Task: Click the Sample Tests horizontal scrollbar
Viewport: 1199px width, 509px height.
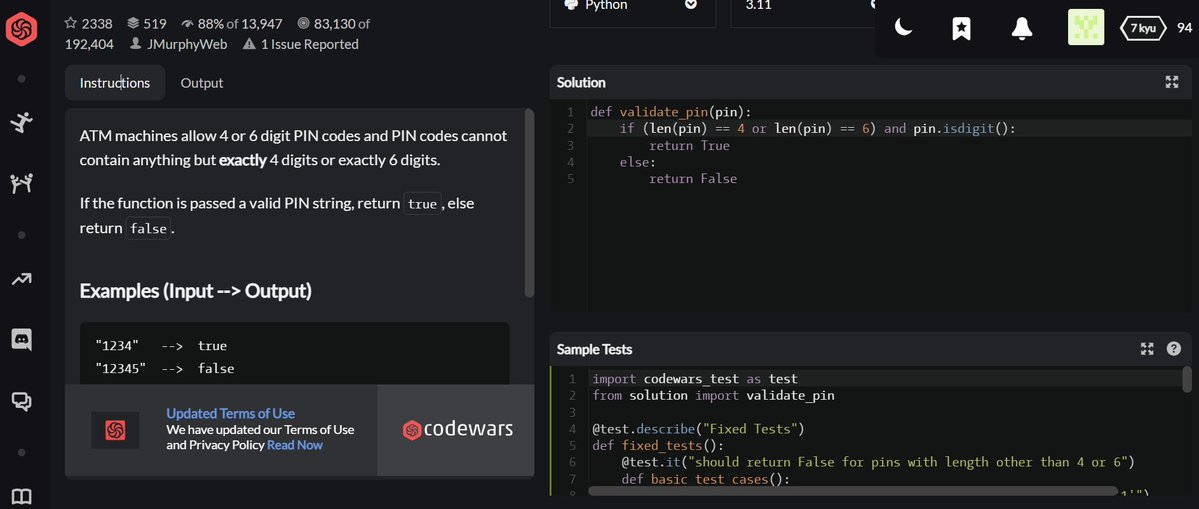Action: click(x=853, y=491)
